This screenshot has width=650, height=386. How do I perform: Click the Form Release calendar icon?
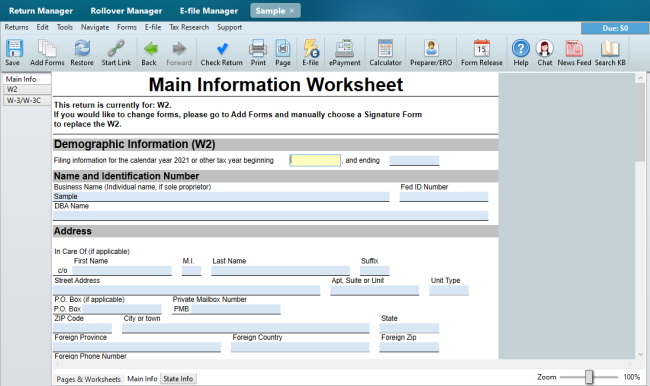482,49
